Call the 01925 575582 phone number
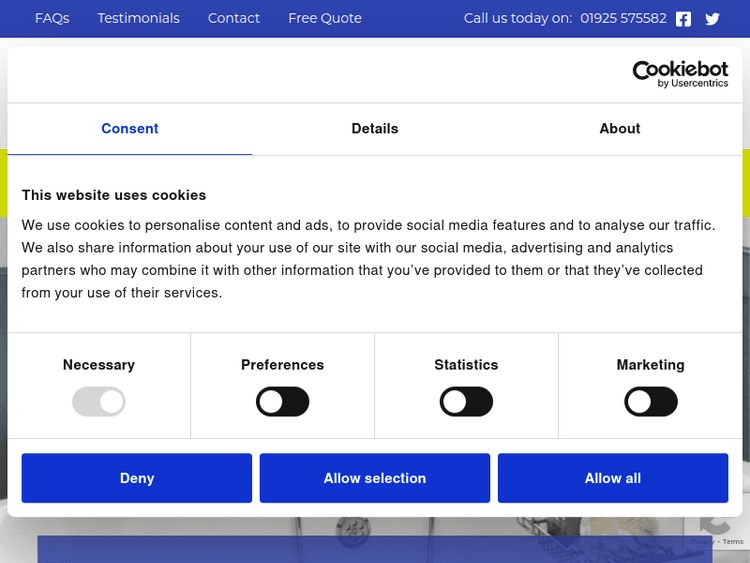This screenshot has height=563, width=750. [623, 18]
